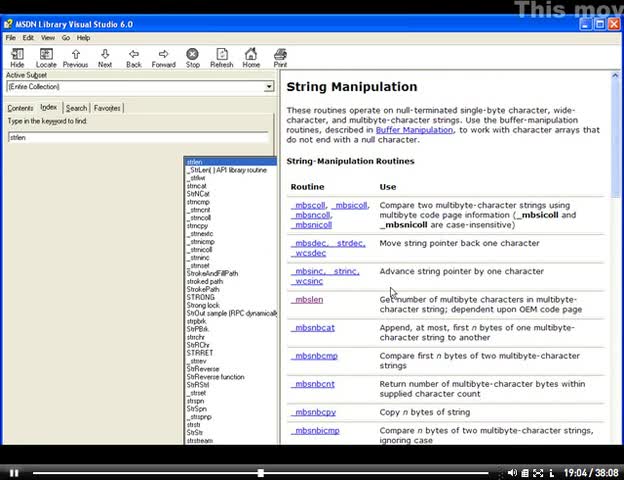The width and height of the screenshot is (624, 480).
Task: Open the _mbsnicoll link
Action: (312, 225)
